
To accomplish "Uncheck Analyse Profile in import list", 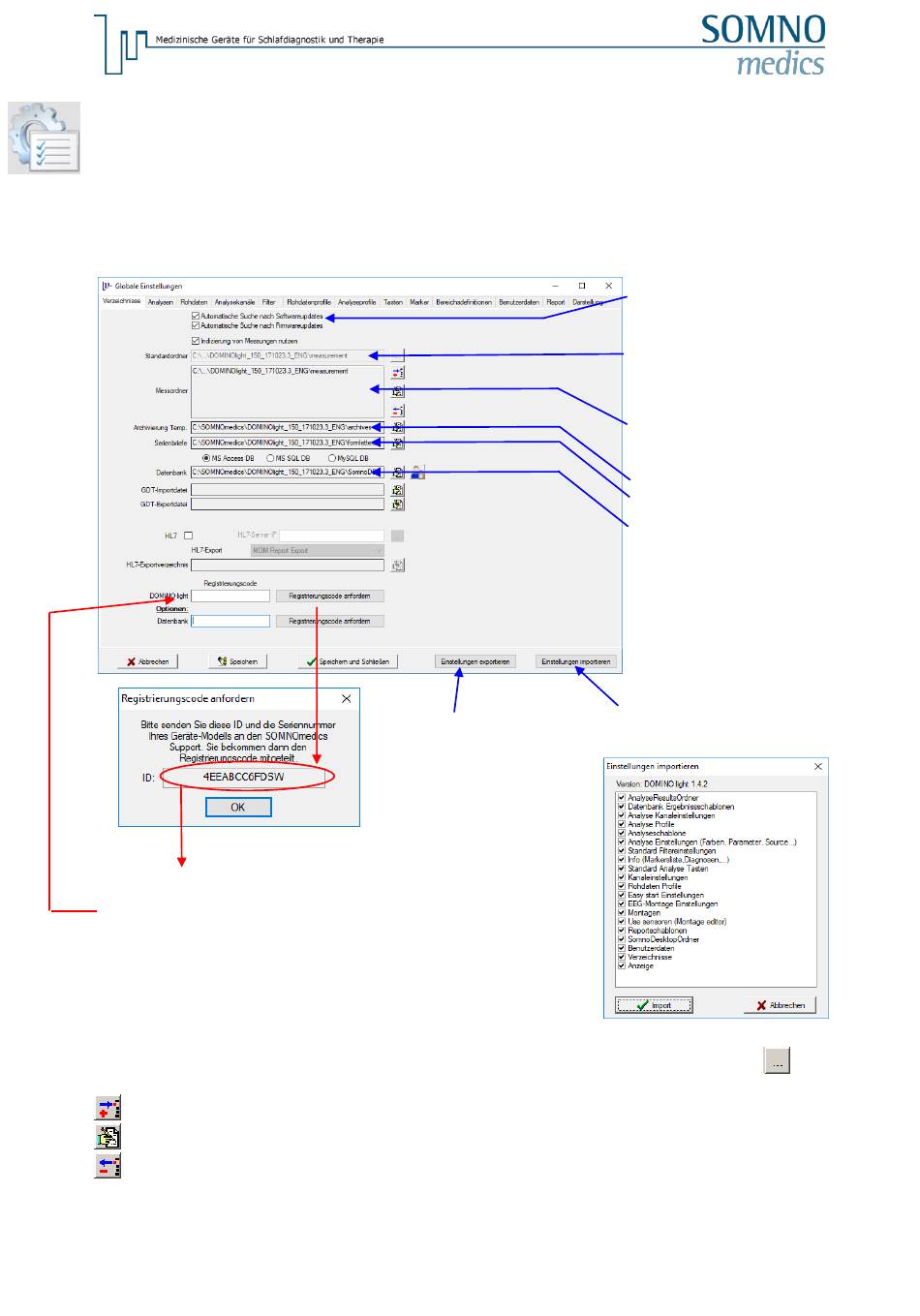I will pos(621,824).
